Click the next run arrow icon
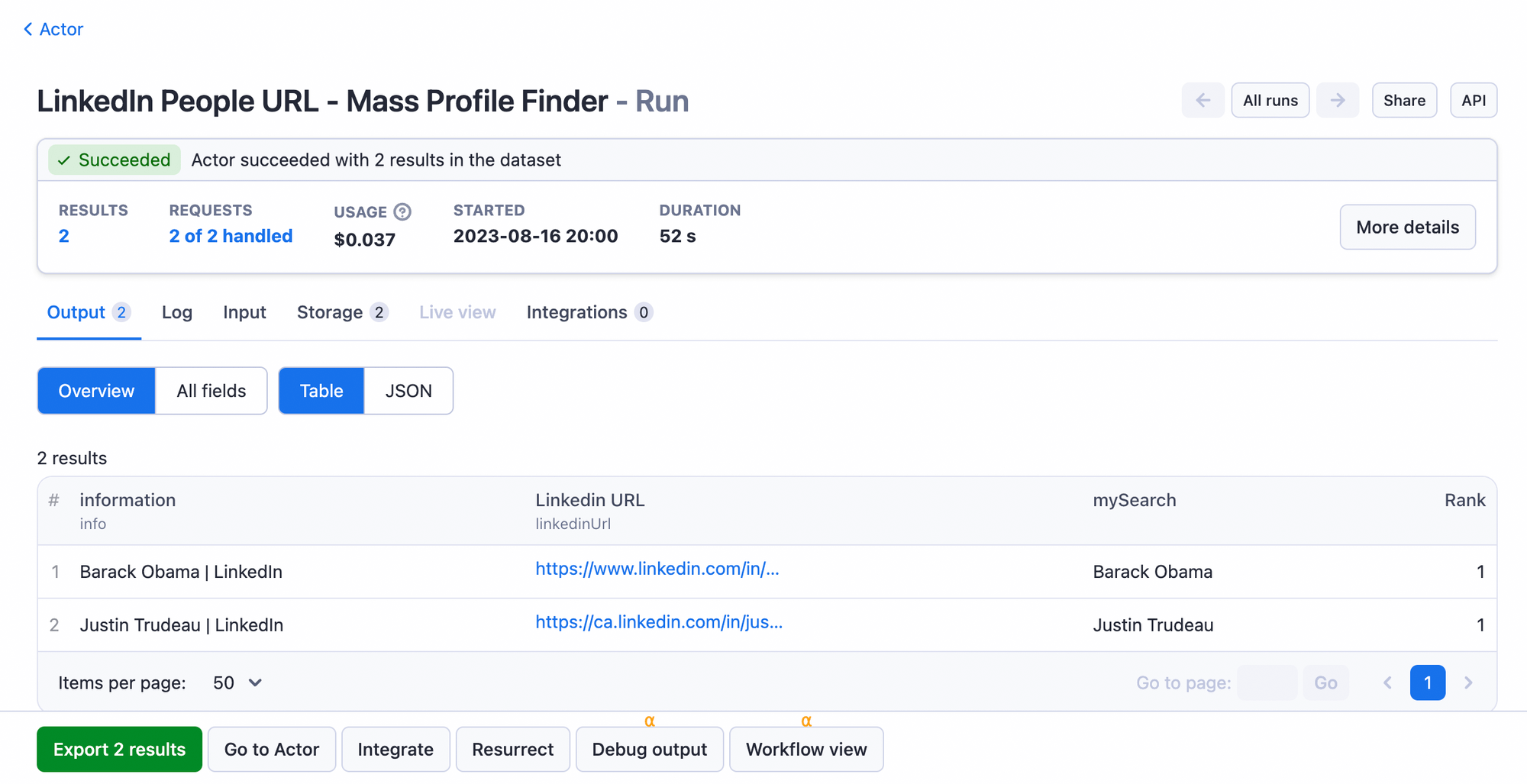1527x784 pixels. click(1337, 100)
